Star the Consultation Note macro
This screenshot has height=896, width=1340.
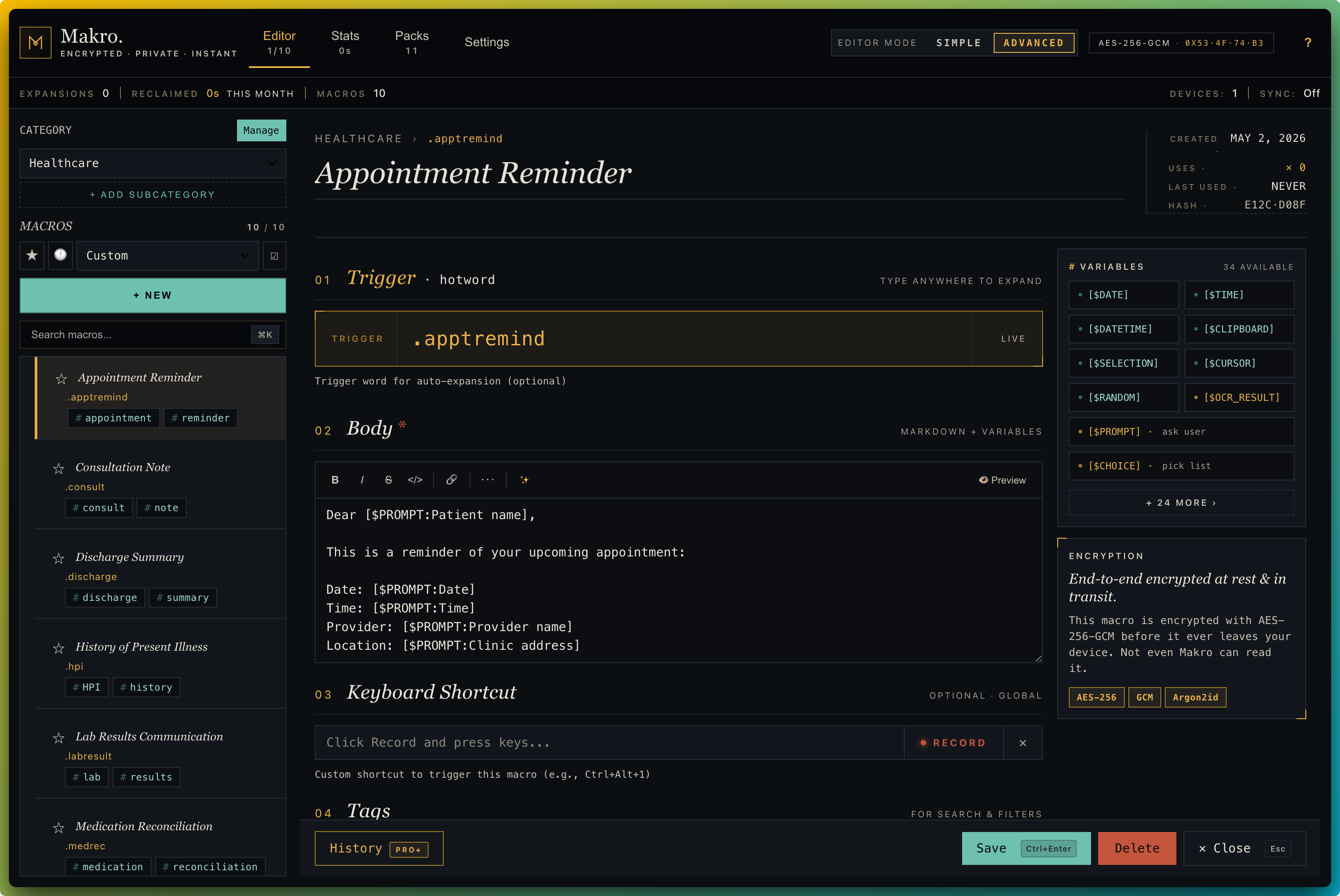[x=59, y=468]
